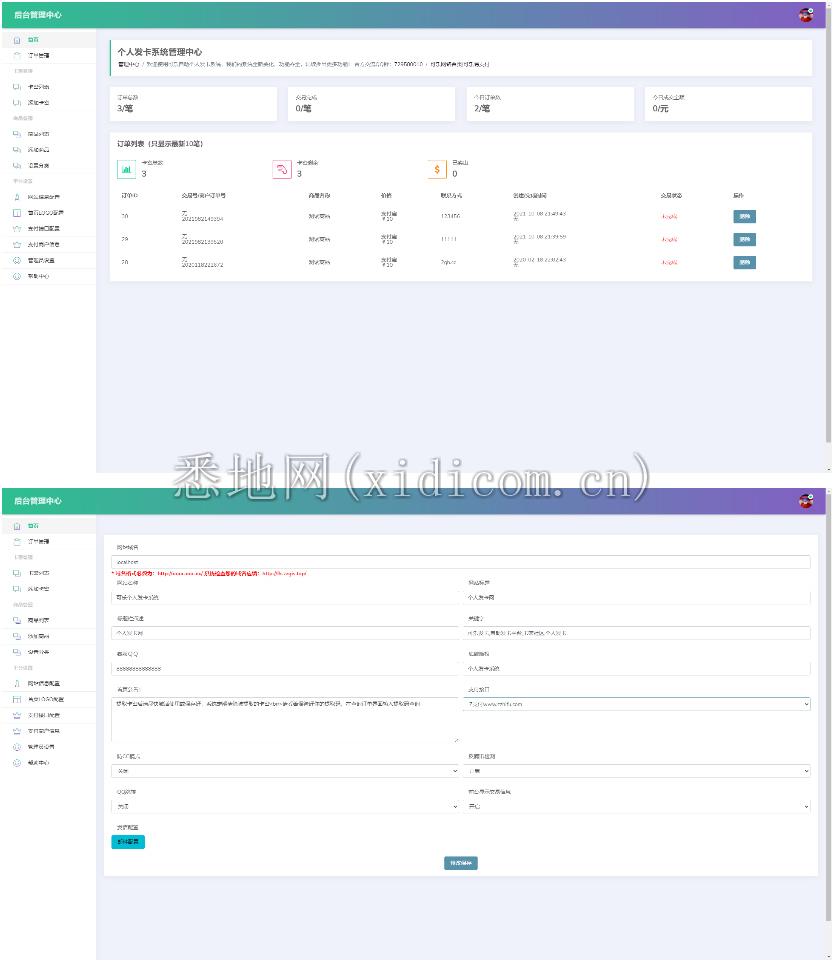The width and height of the screenshot is (834, 969).
Task: Click the home icon in the settings page sidebar
Action: [x=17, y=526]
